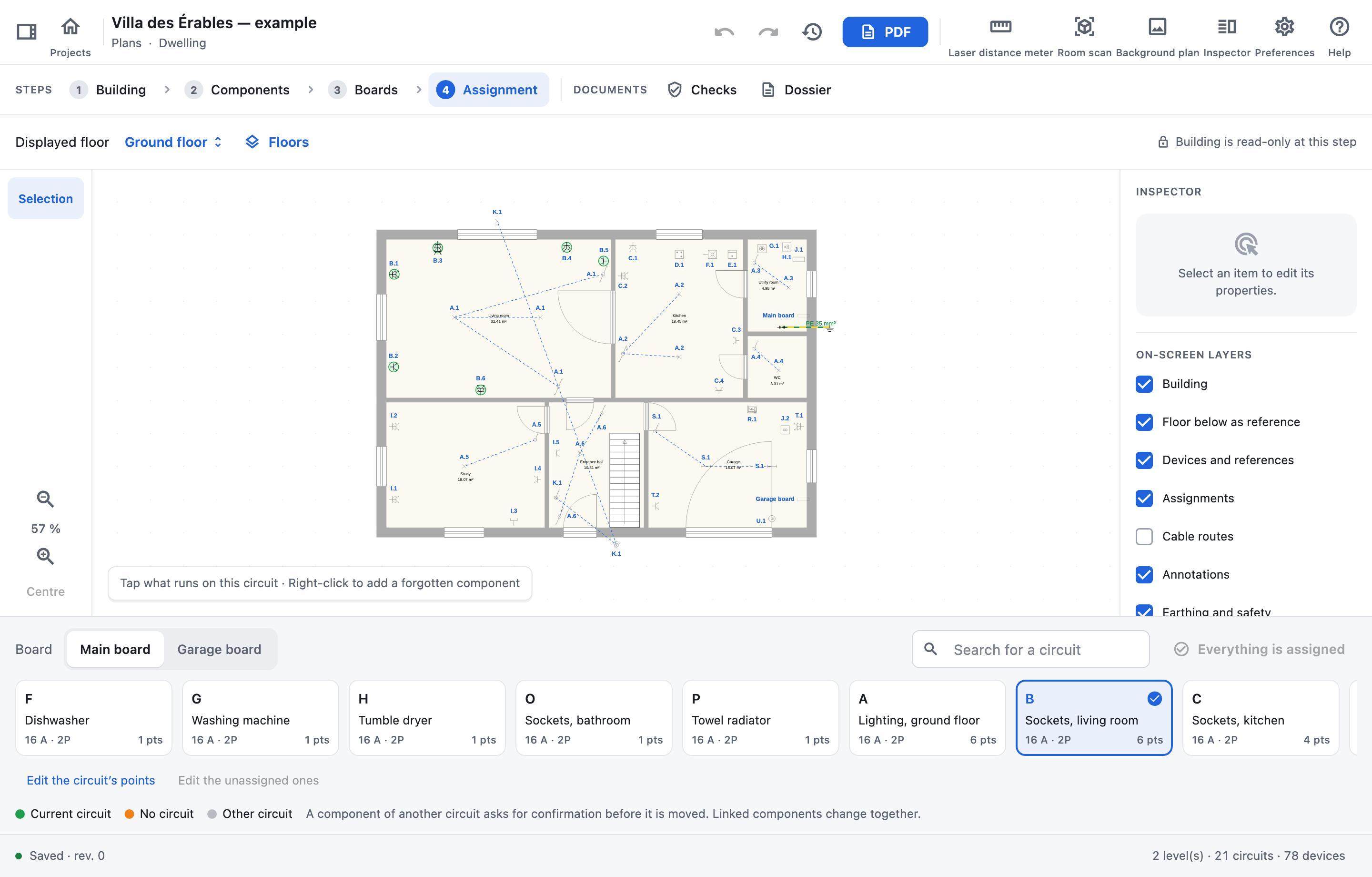Image resolution: width=1372 pixels, height=877 pixels.
Task: Open the Help question mark icon
Action: point(1339,27)
